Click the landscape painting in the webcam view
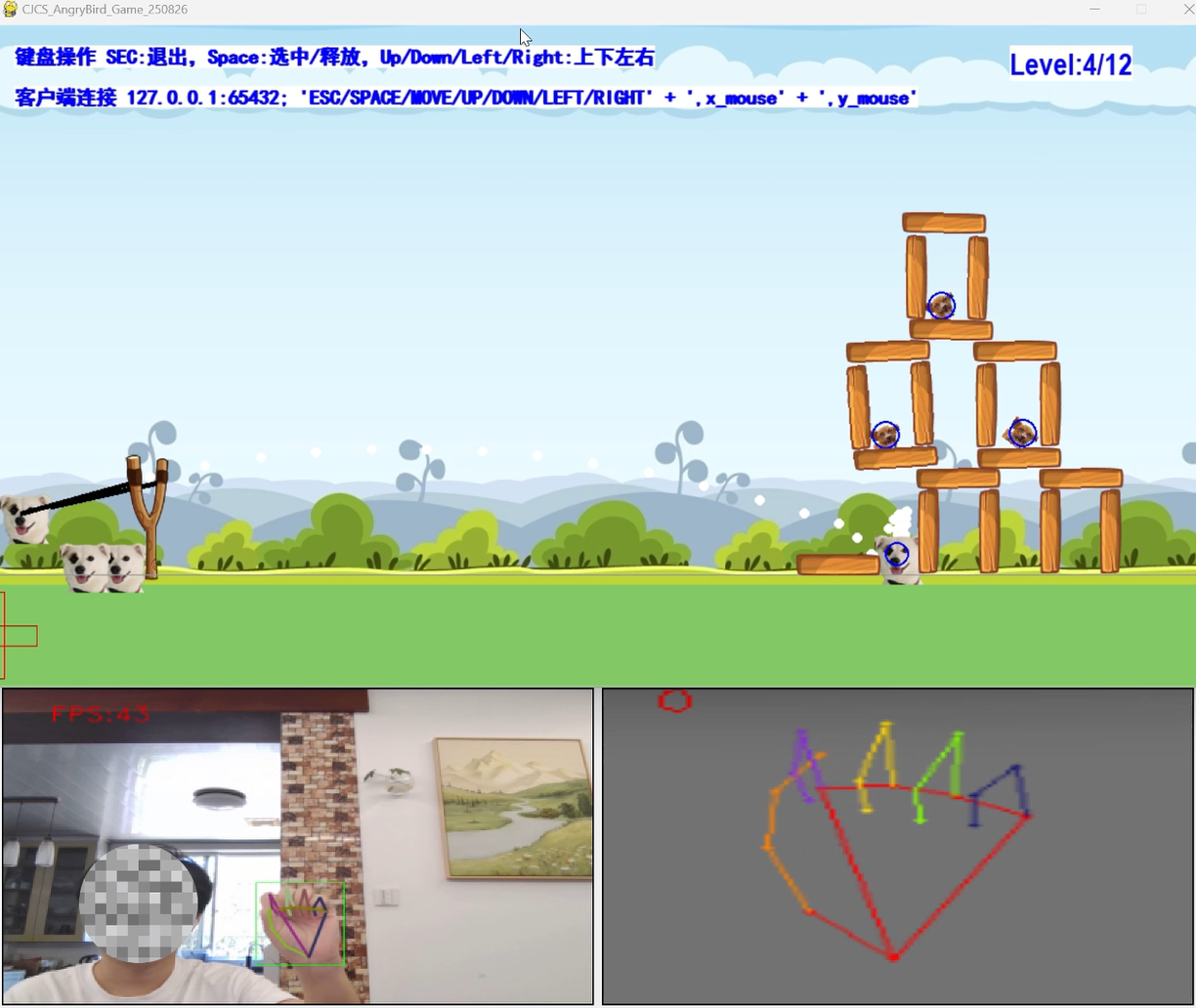 tap(513, 807)
